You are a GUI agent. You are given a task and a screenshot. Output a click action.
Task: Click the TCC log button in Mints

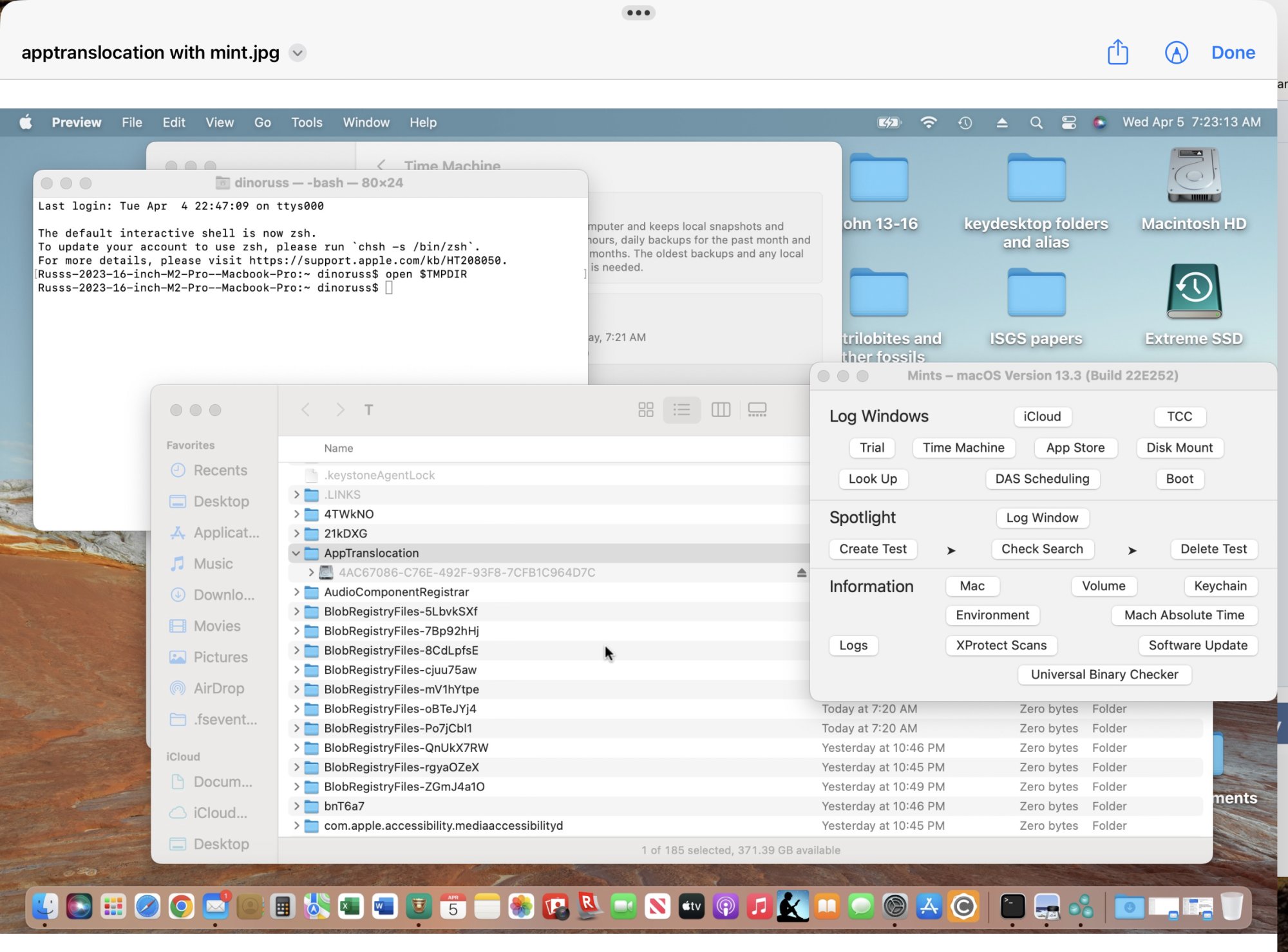(x=1179, y=416)
